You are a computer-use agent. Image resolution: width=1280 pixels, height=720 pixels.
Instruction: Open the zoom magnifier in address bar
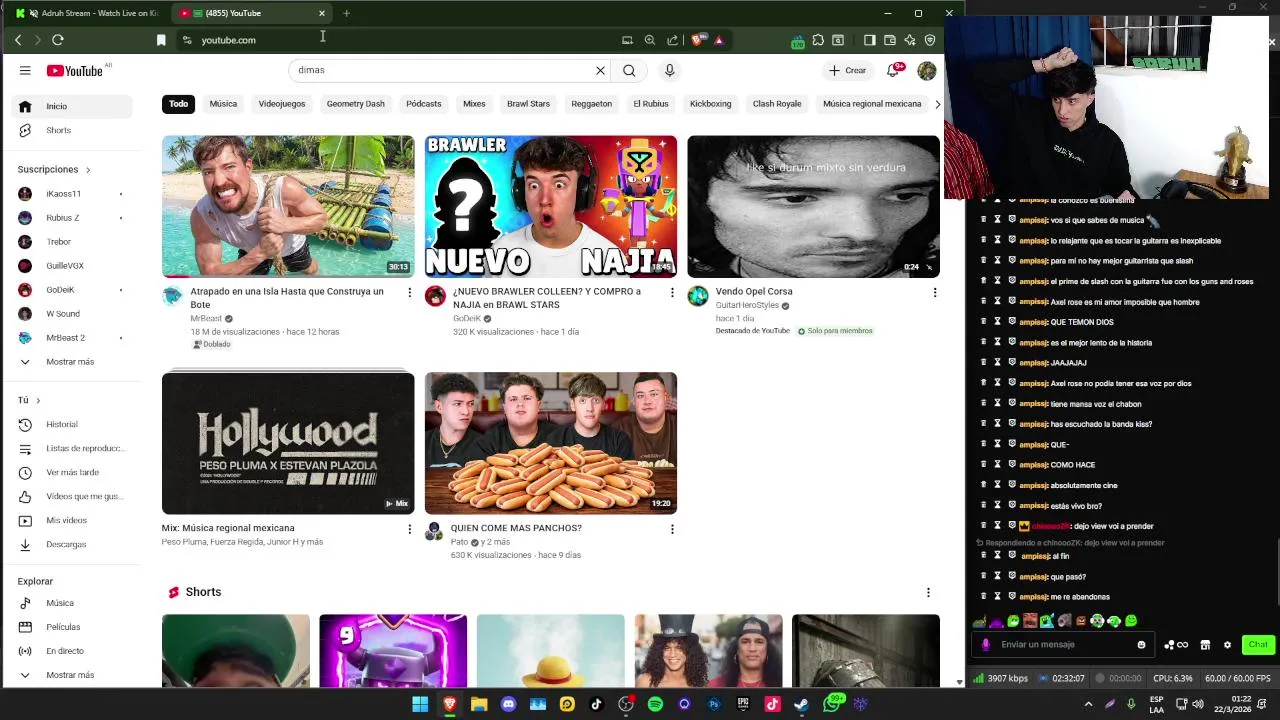(650, 40)
